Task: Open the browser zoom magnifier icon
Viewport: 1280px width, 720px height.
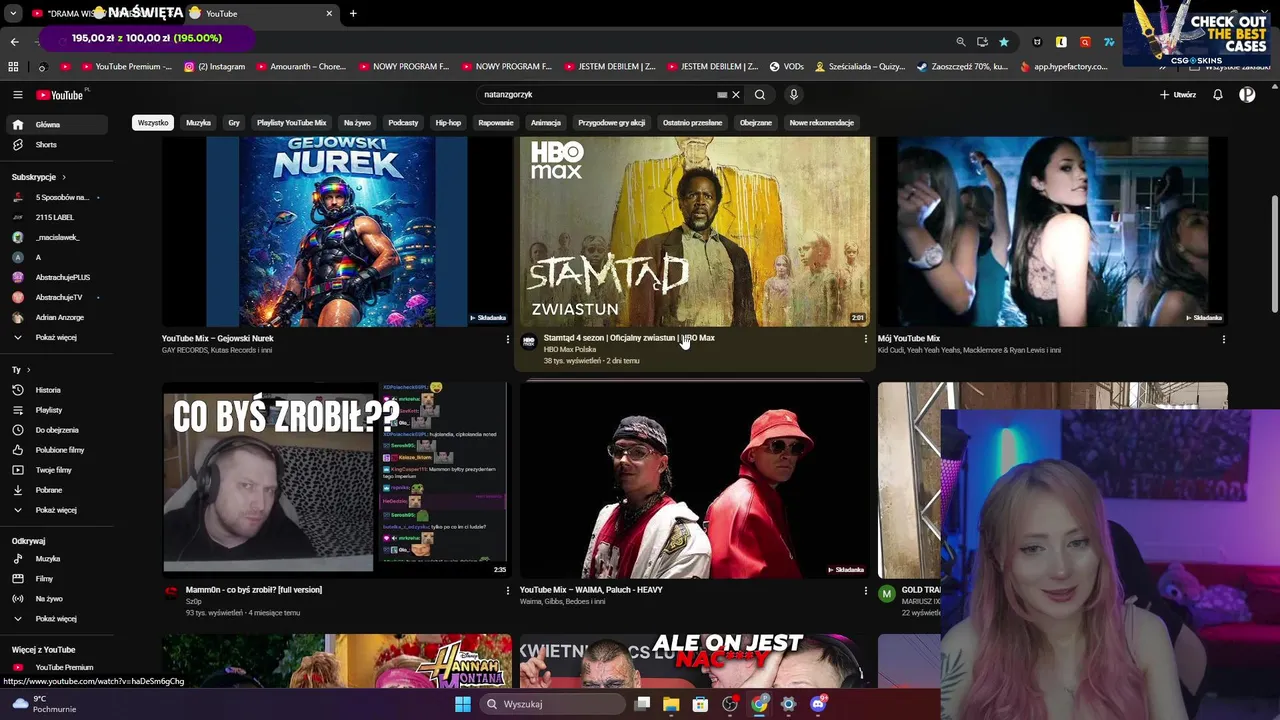Action: [961, 42]
